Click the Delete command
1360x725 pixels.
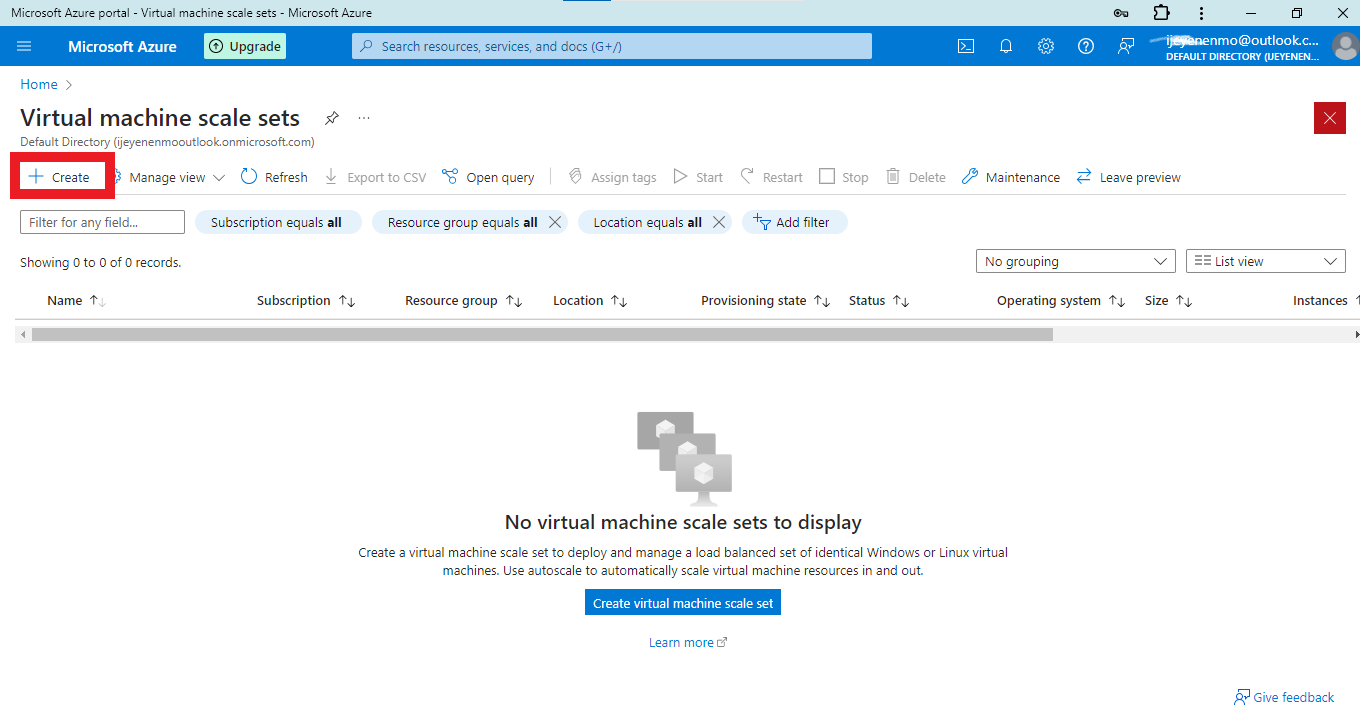click(x=916, y=177)
